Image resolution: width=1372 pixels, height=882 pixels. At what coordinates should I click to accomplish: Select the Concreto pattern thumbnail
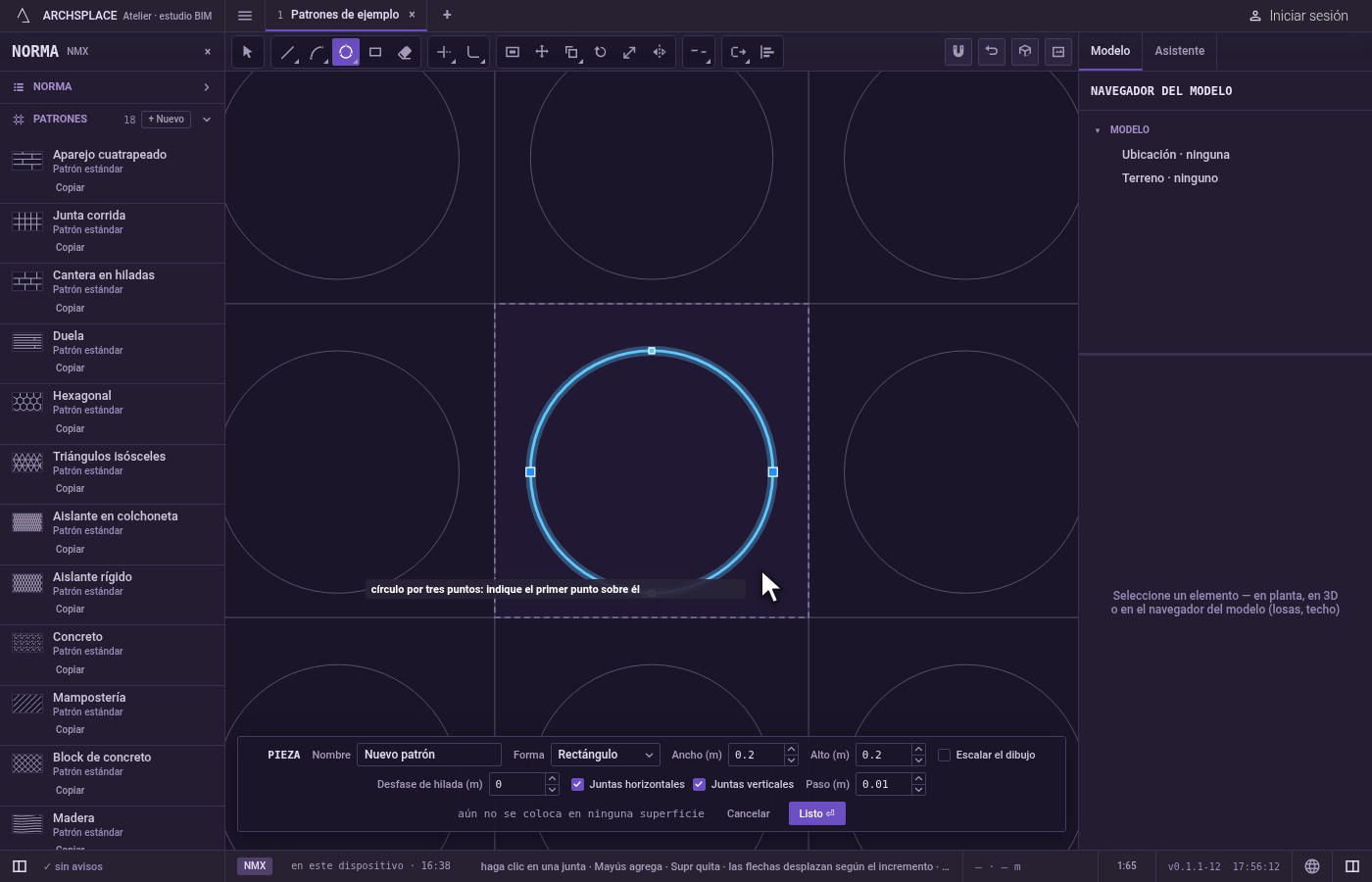coord(27,643)
